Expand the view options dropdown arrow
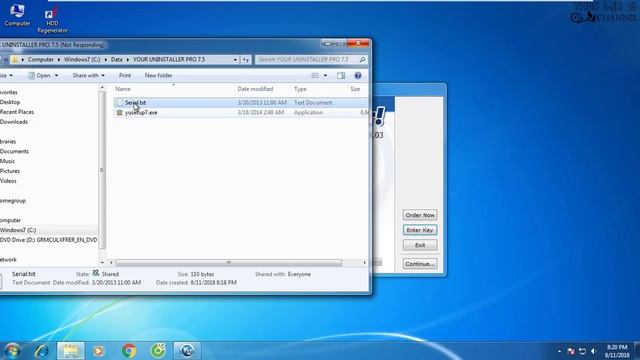640x360 pixels. tap(325, 76)
